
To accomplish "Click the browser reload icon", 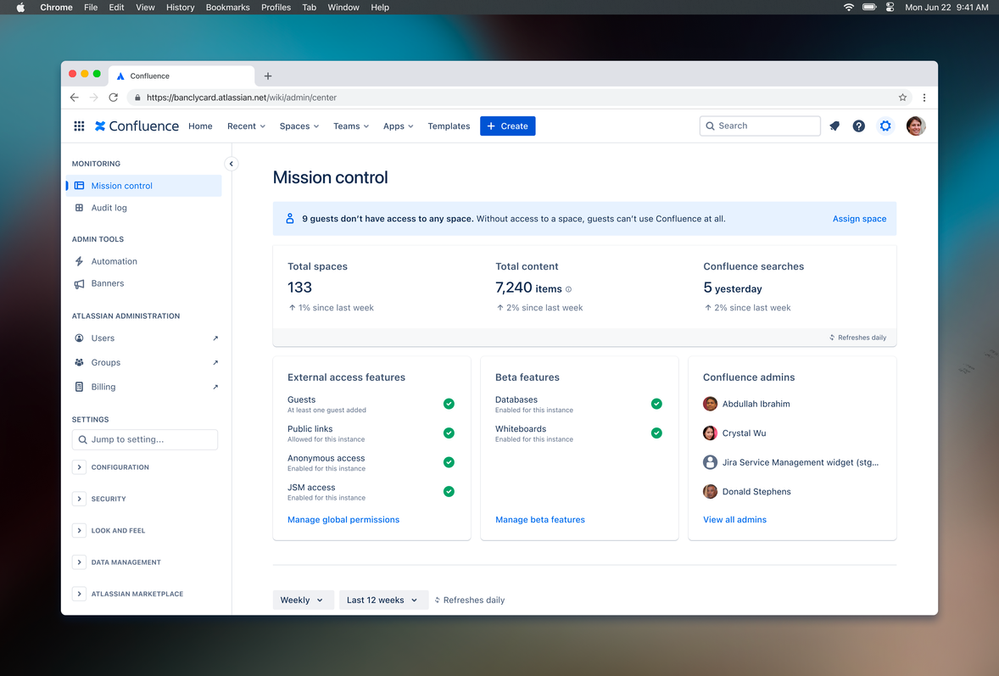I will (x=113, y=98).
